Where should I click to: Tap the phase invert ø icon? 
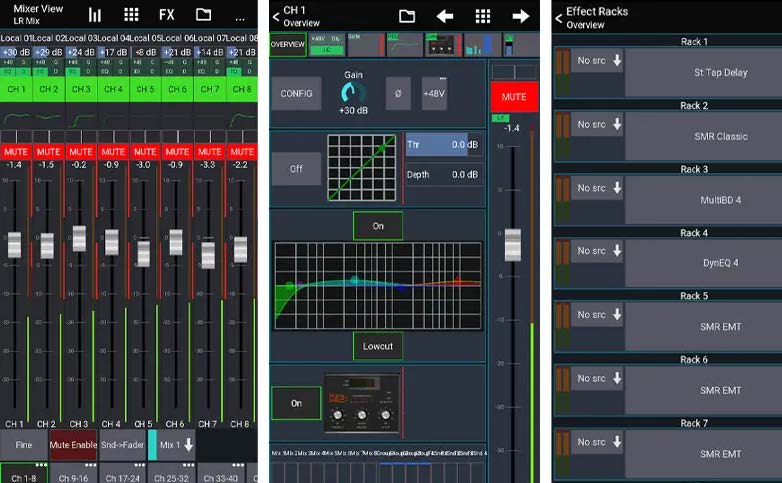point(398,93)
